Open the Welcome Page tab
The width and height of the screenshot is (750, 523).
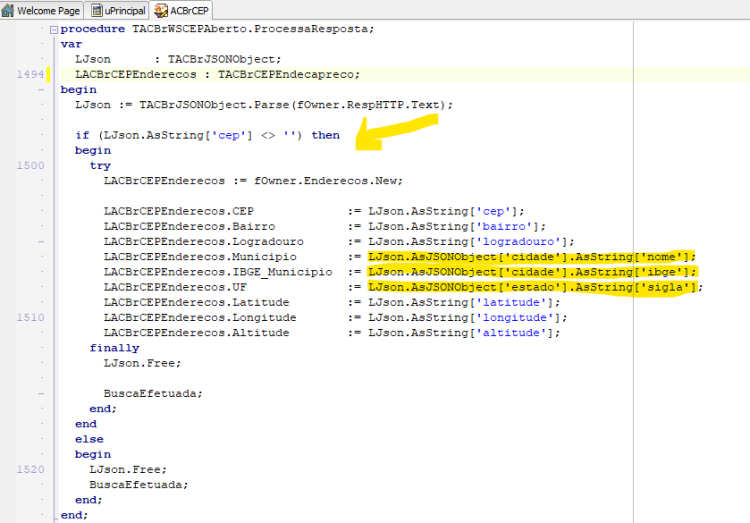point(42,10)
